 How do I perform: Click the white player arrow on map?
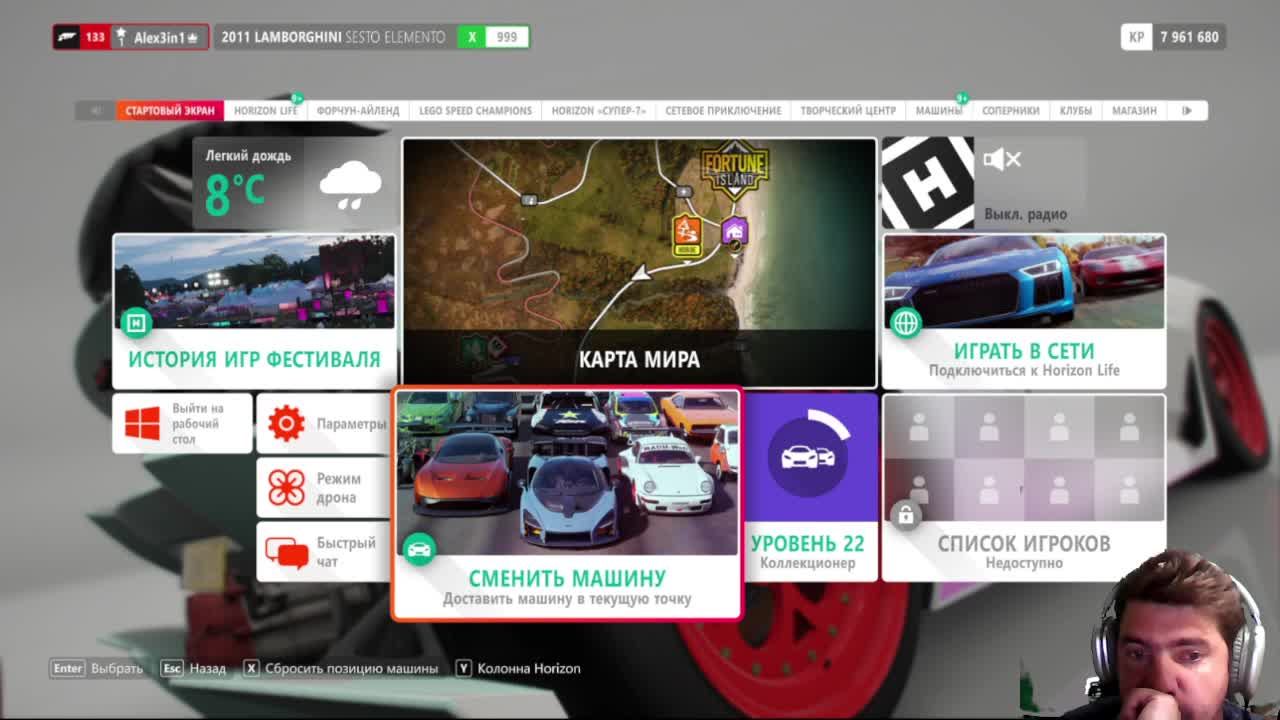coord(642,271)
